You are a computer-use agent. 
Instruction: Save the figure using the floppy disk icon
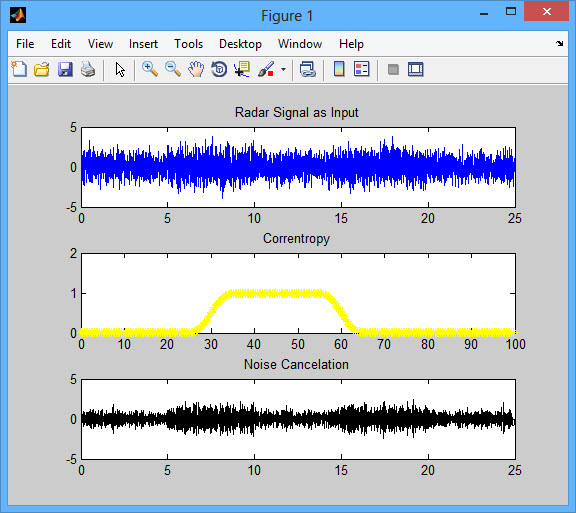point(65,69)
